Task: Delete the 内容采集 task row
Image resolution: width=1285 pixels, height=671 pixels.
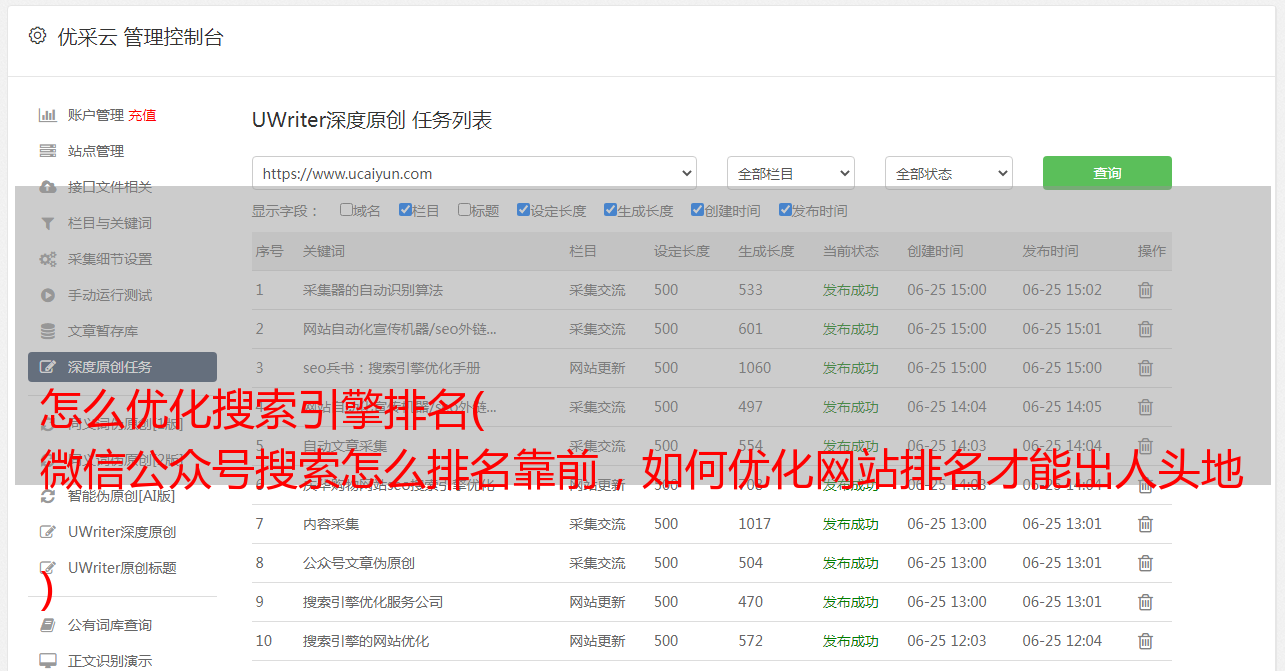Action: (x=1146, y=524)
